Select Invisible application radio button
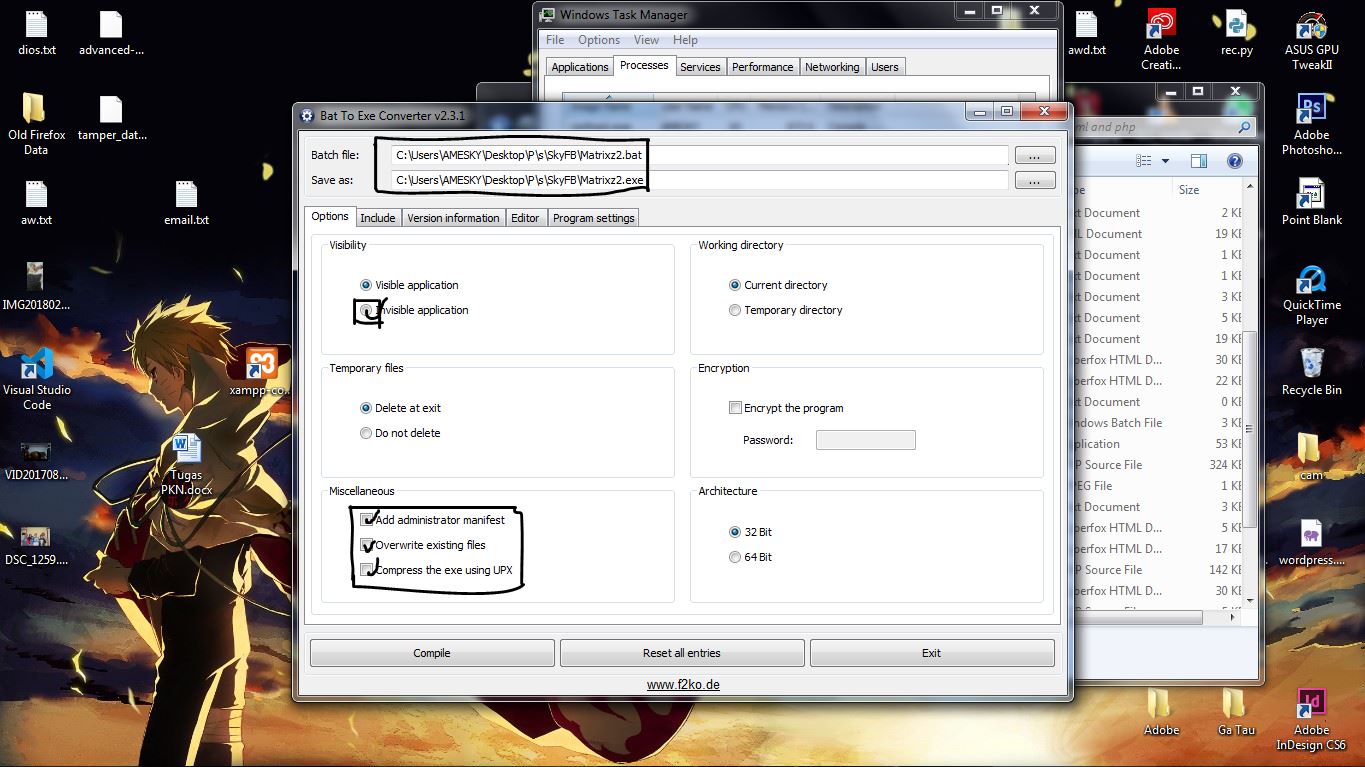This screenshot has width=1365, height=767. [366, 310]
